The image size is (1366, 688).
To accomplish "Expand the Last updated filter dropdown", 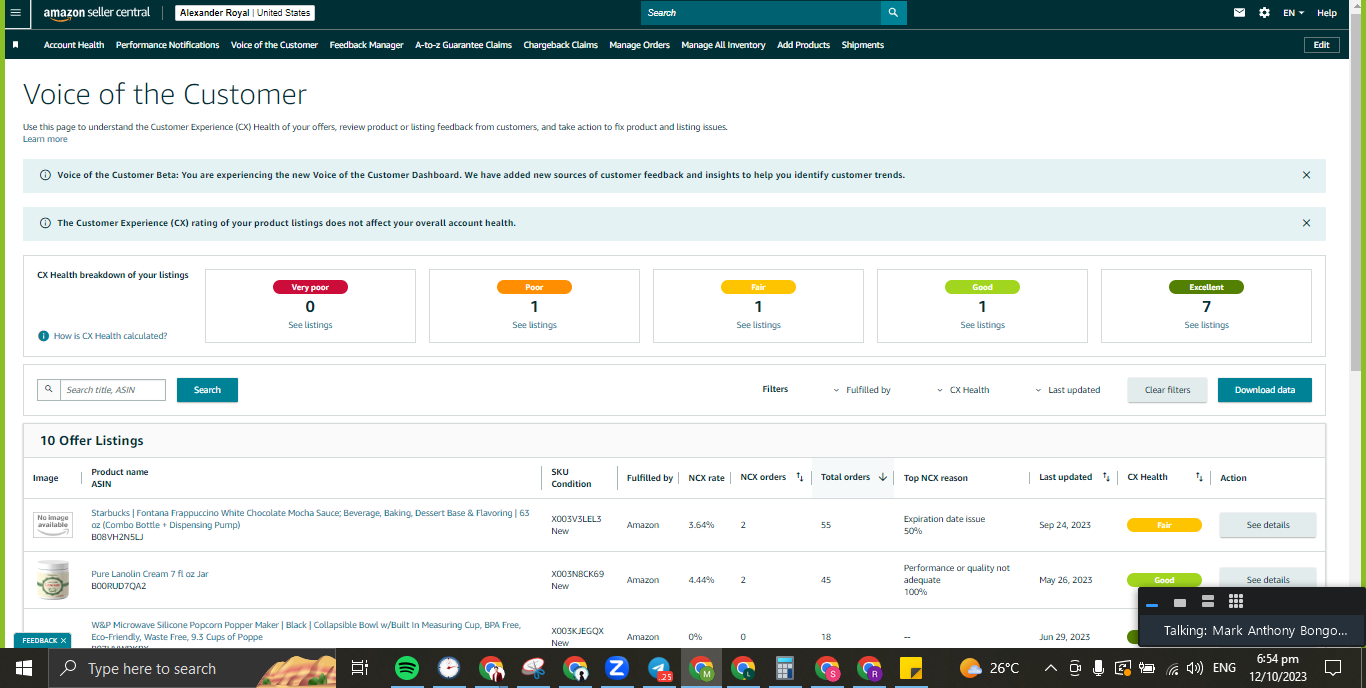I will pyautogui.click(x=1067, y=390).
